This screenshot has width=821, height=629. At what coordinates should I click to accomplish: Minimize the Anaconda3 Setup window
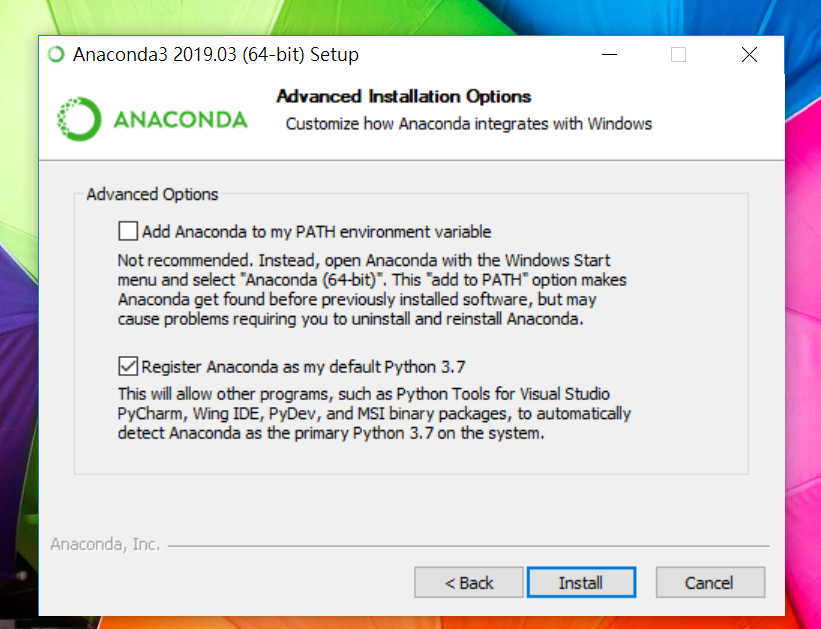click(x=607, y=55)
